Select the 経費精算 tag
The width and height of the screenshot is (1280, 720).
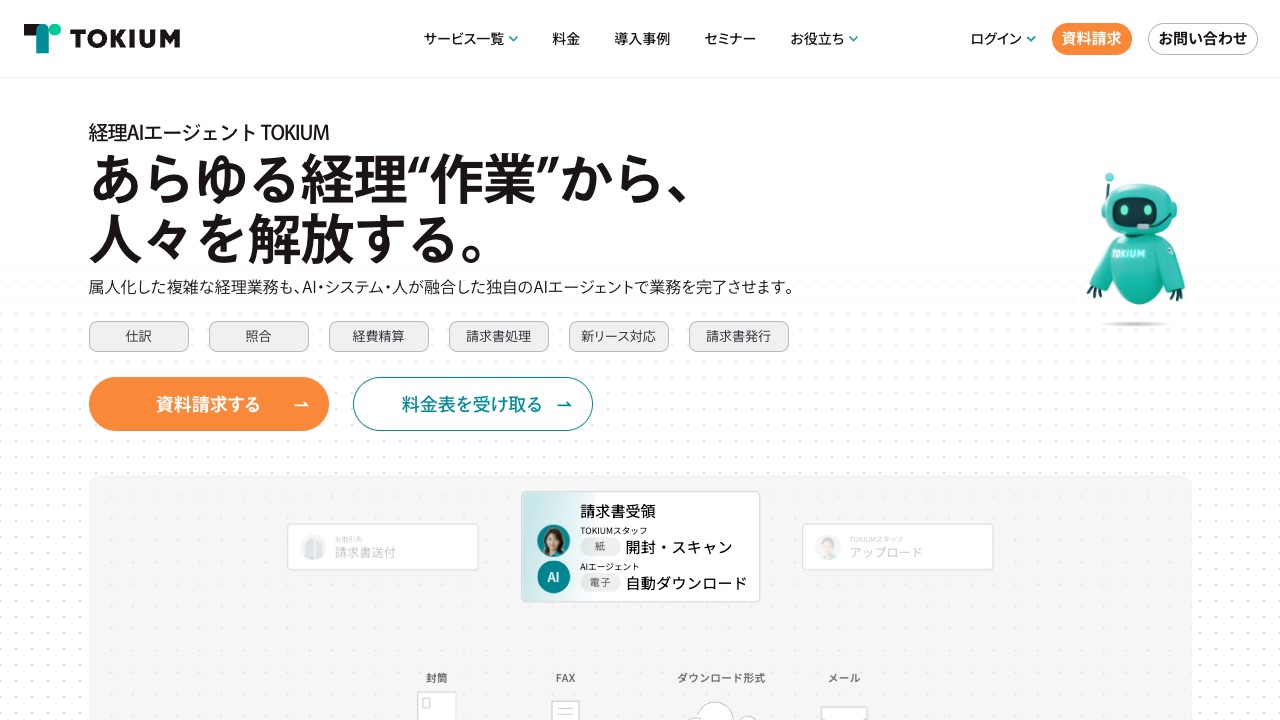tap(379, 336)
